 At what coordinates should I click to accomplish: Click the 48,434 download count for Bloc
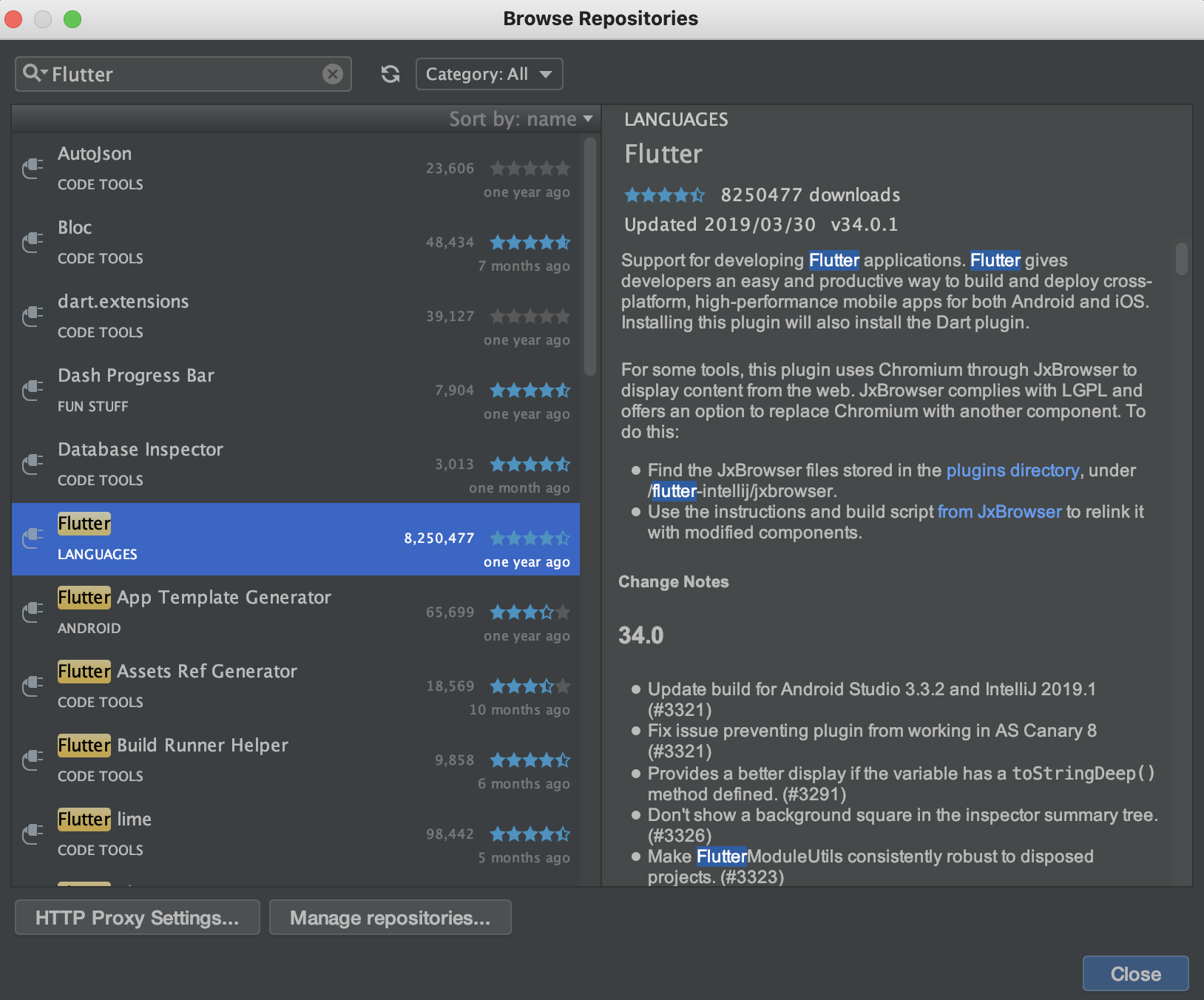click(x=450, y=243)
